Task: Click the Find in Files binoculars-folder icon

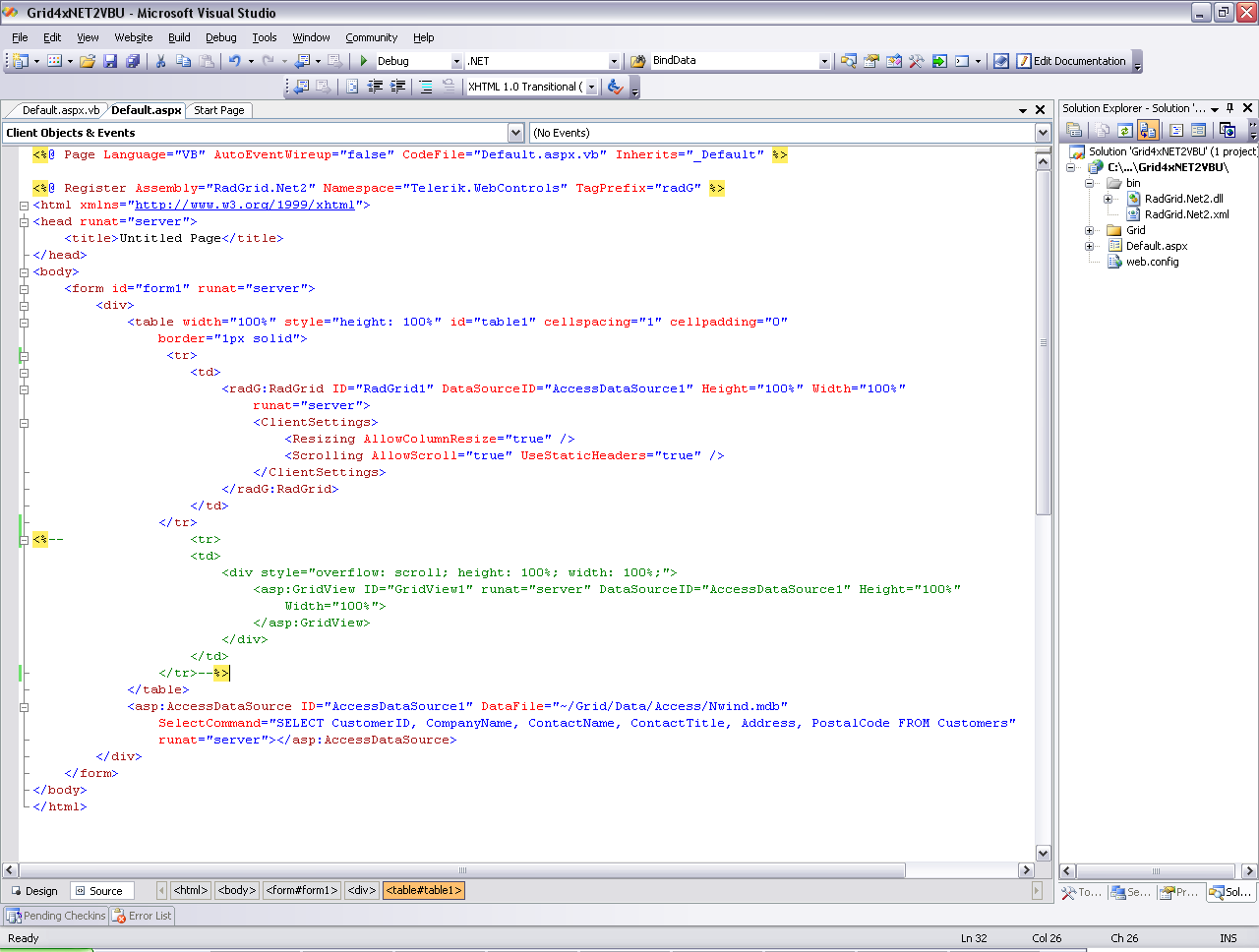Action: point(637,61)
